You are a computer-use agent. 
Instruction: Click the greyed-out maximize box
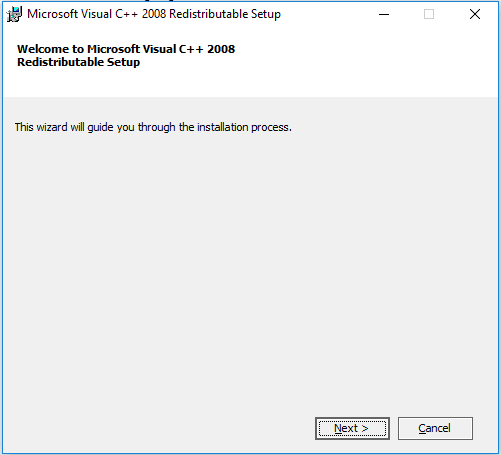tap(429, 14)
